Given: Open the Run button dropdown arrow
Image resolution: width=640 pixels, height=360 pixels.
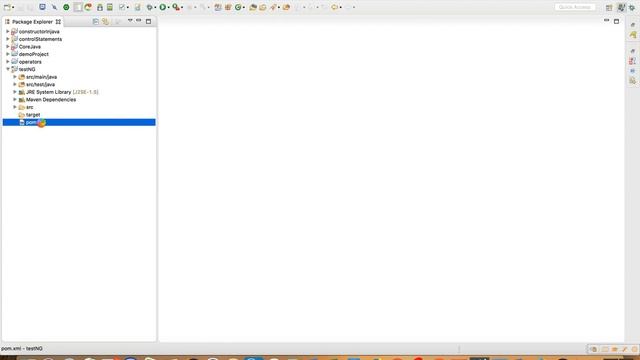Looking at the screenshot, I should (x=168, y=7).
